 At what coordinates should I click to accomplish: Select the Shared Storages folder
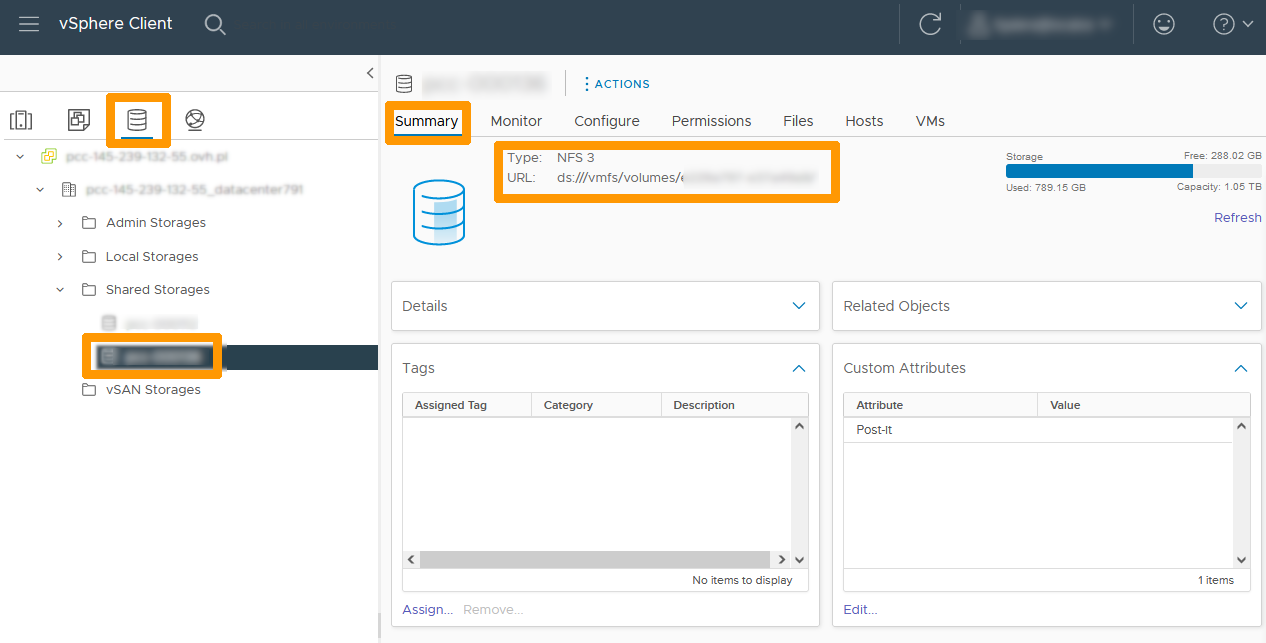[x=158, y=290]
